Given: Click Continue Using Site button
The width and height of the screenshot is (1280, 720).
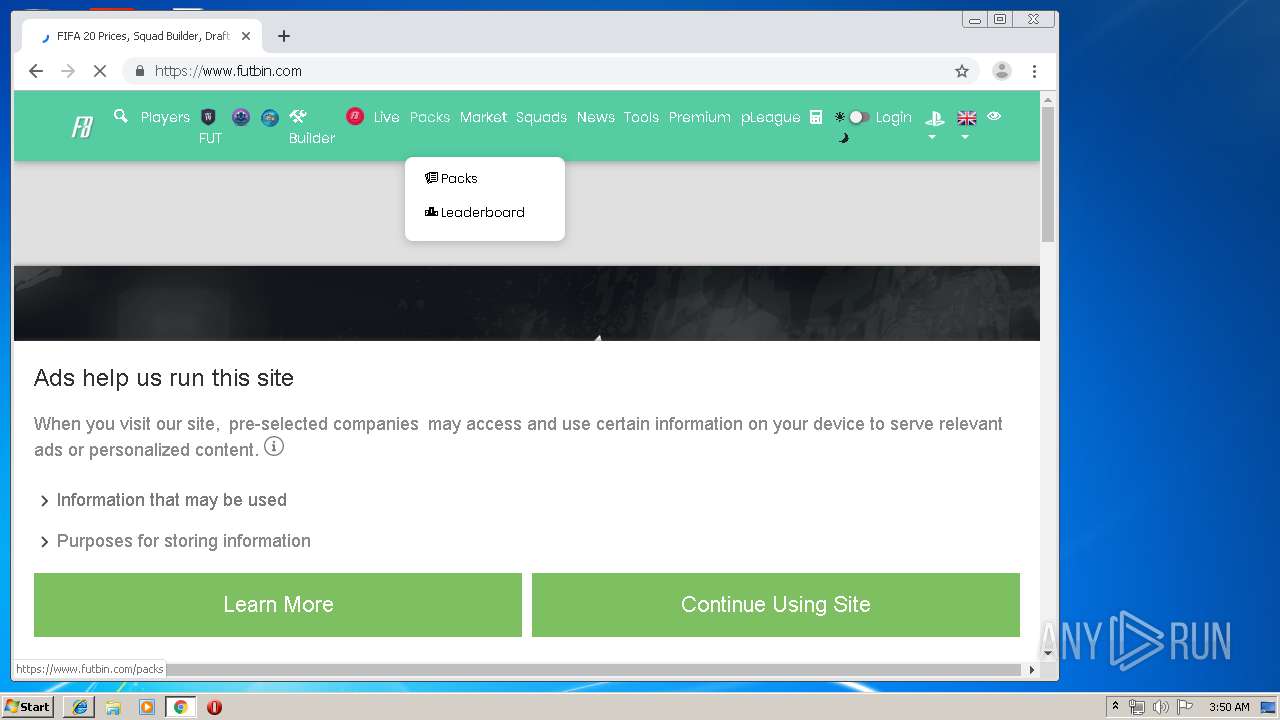Looking at the screenshot, I should click(x=776, y=605).
